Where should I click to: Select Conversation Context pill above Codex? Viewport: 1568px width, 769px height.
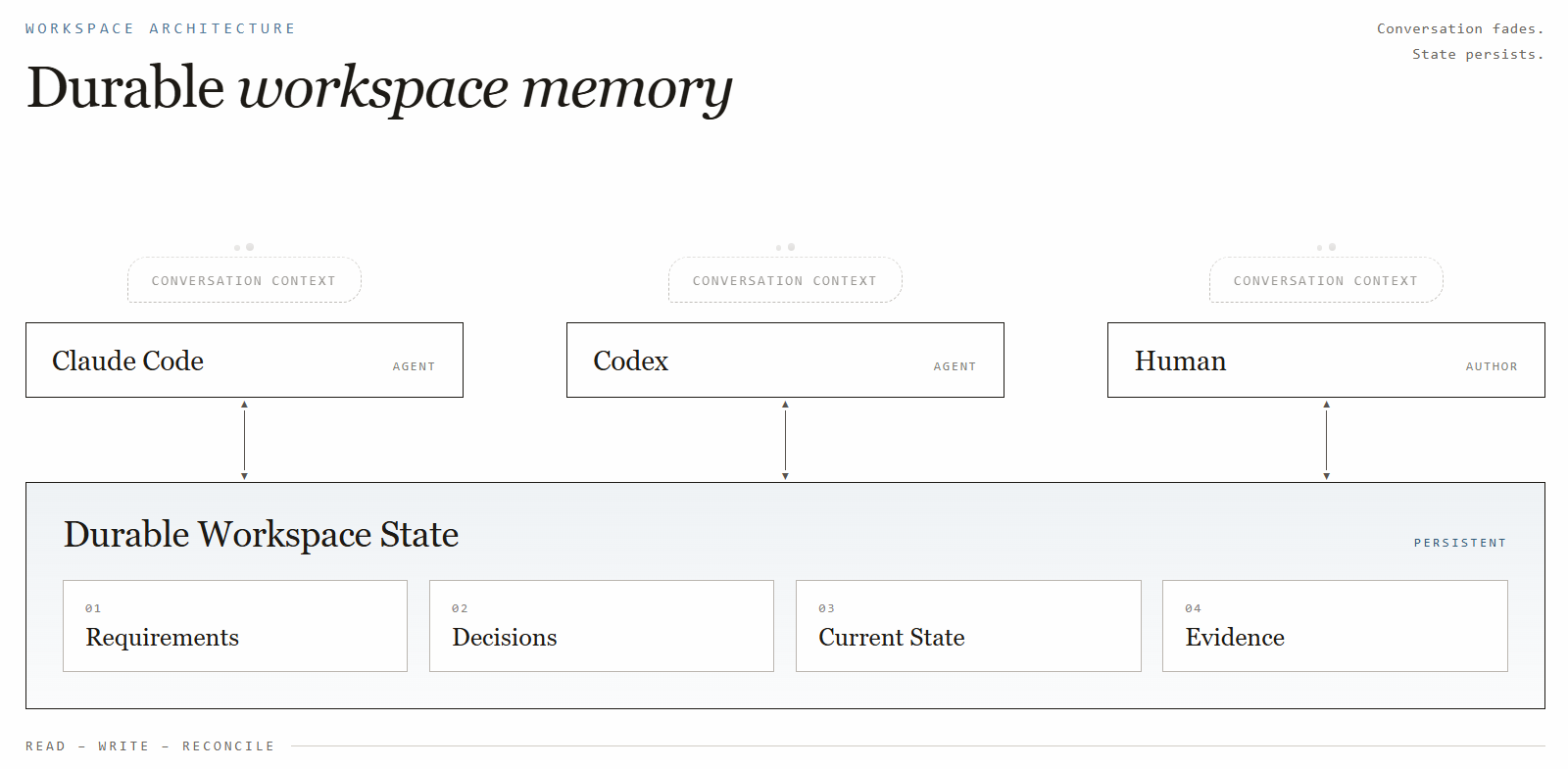click(785, 280)
